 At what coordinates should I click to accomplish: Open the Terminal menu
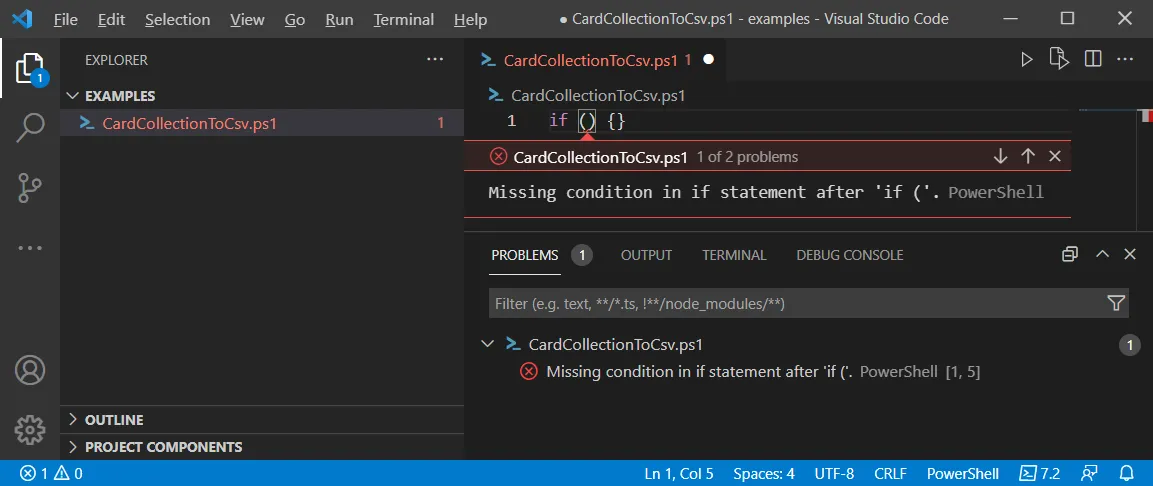point(404,19)
